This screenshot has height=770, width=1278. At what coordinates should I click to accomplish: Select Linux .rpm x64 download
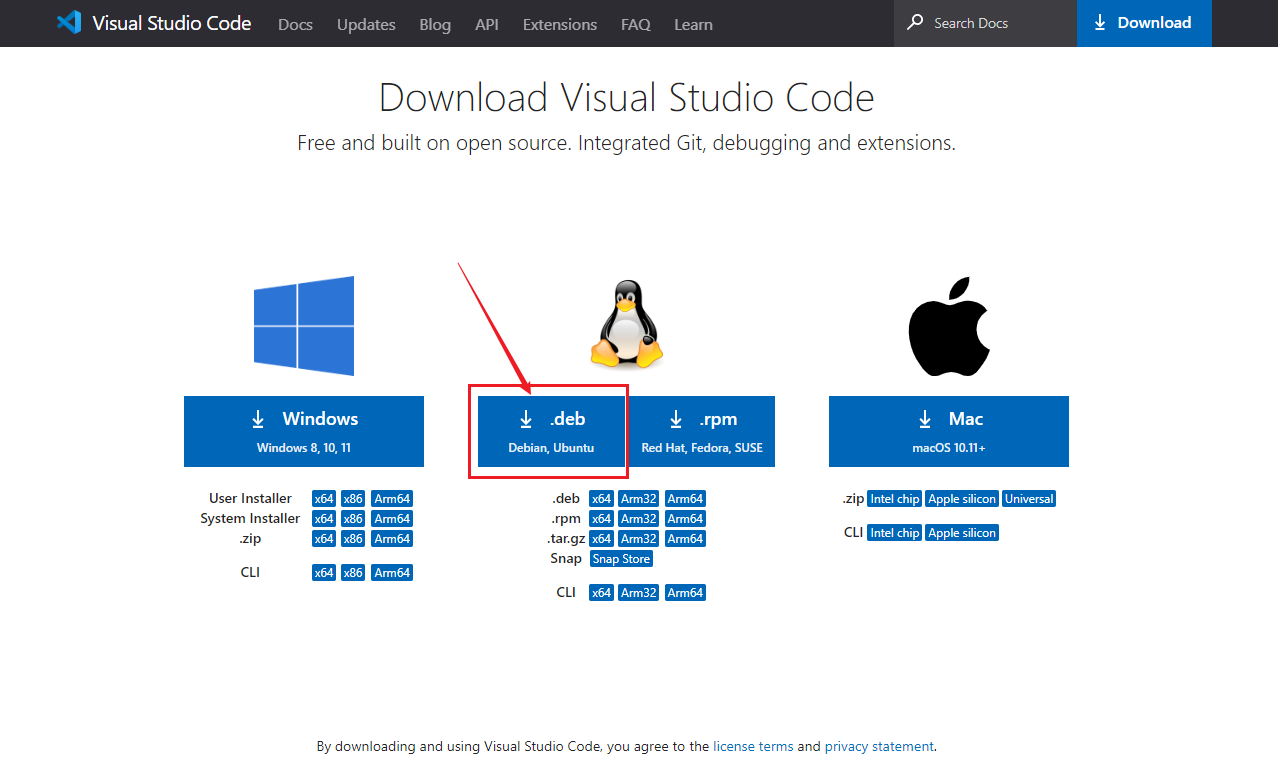601,519
